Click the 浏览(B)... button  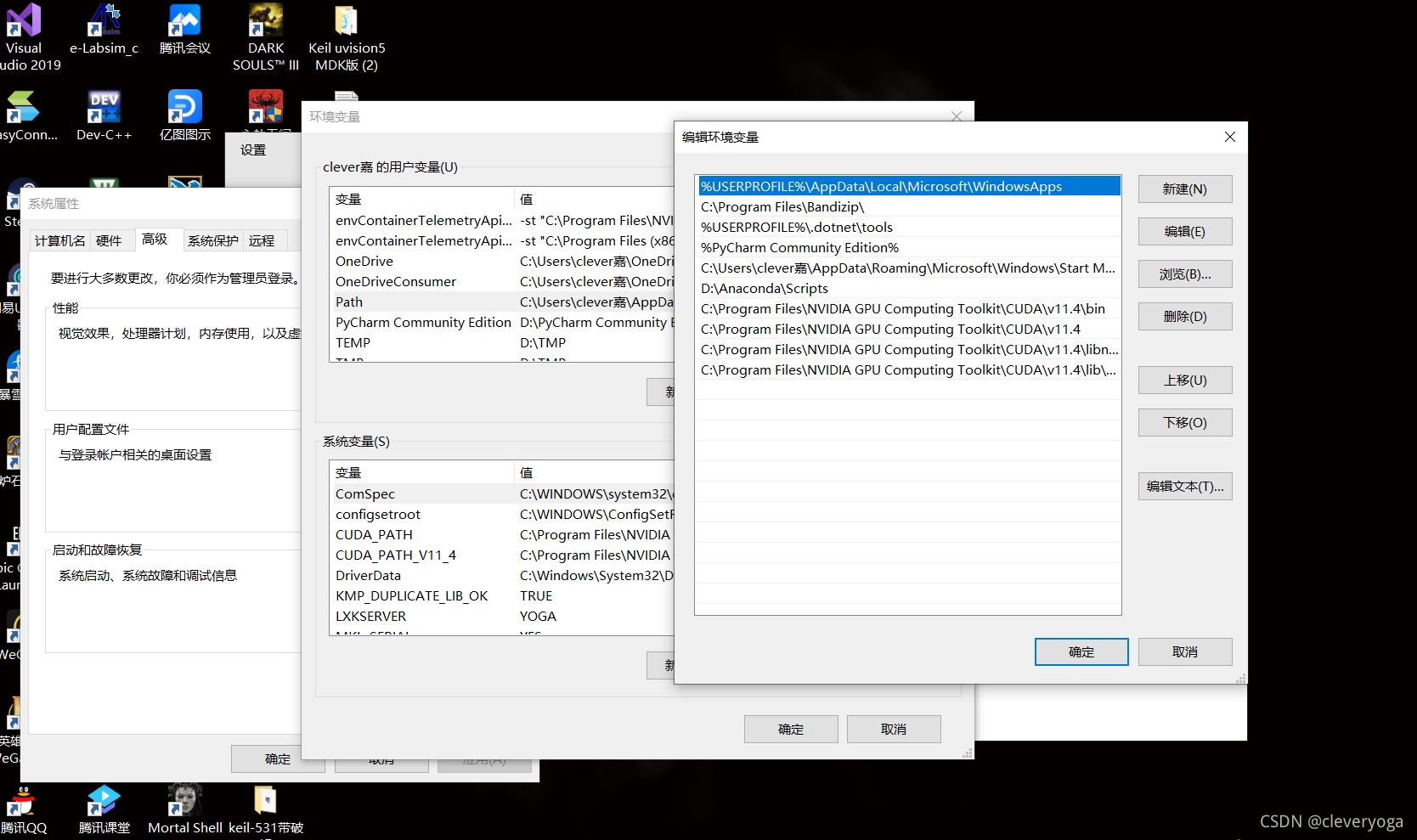(x=1185, y=274)
